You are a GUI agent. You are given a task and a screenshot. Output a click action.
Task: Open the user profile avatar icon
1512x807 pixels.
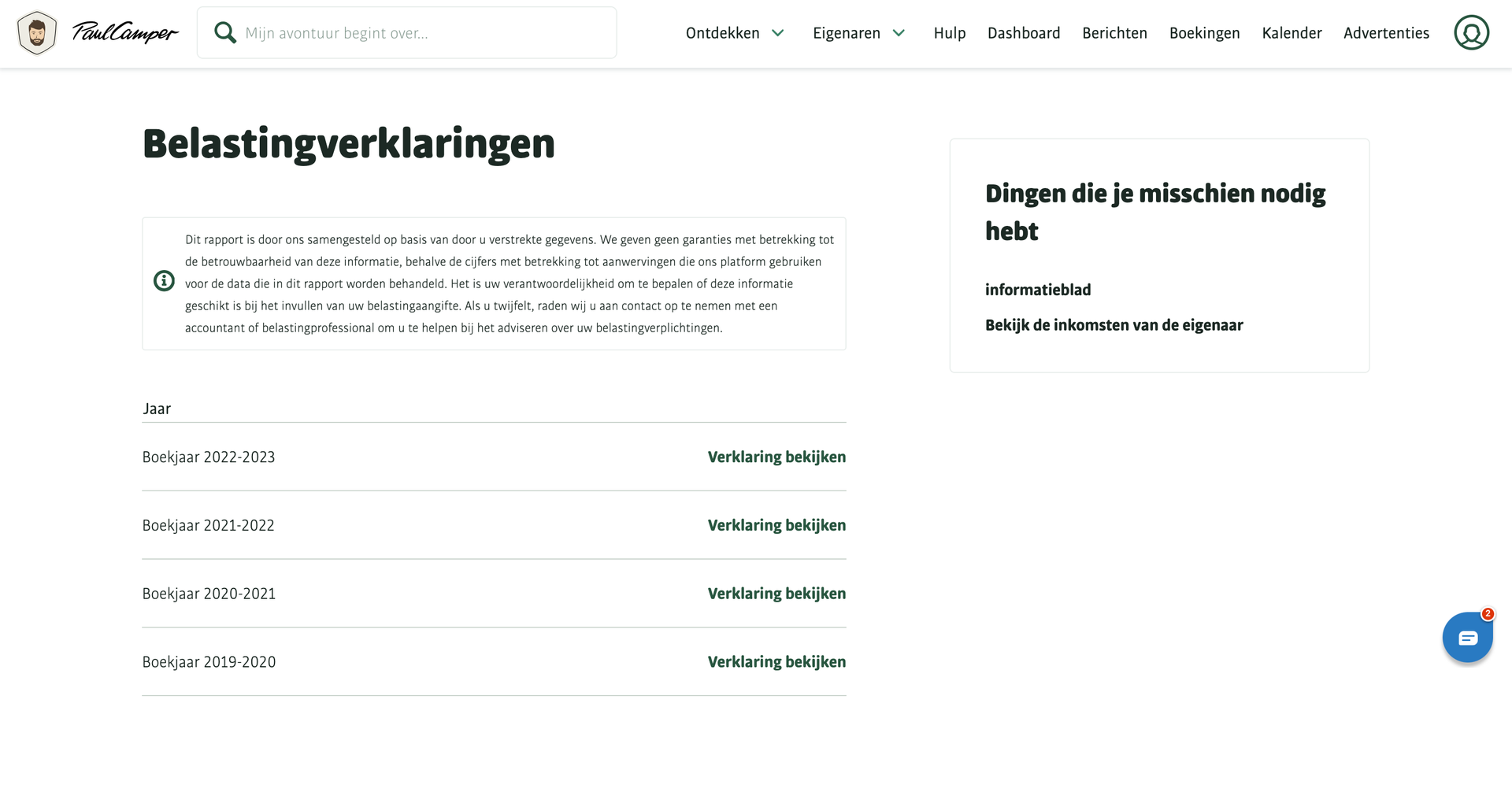1471,33
